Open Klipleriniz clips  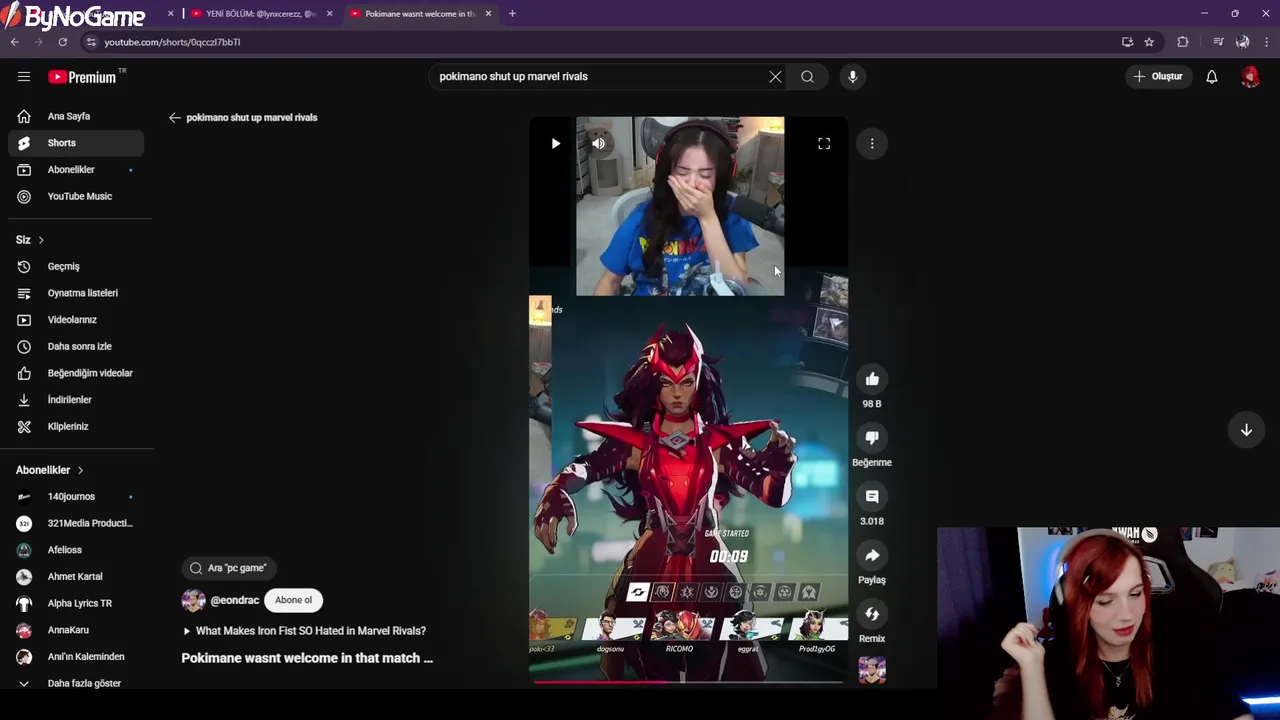[76, 426]
